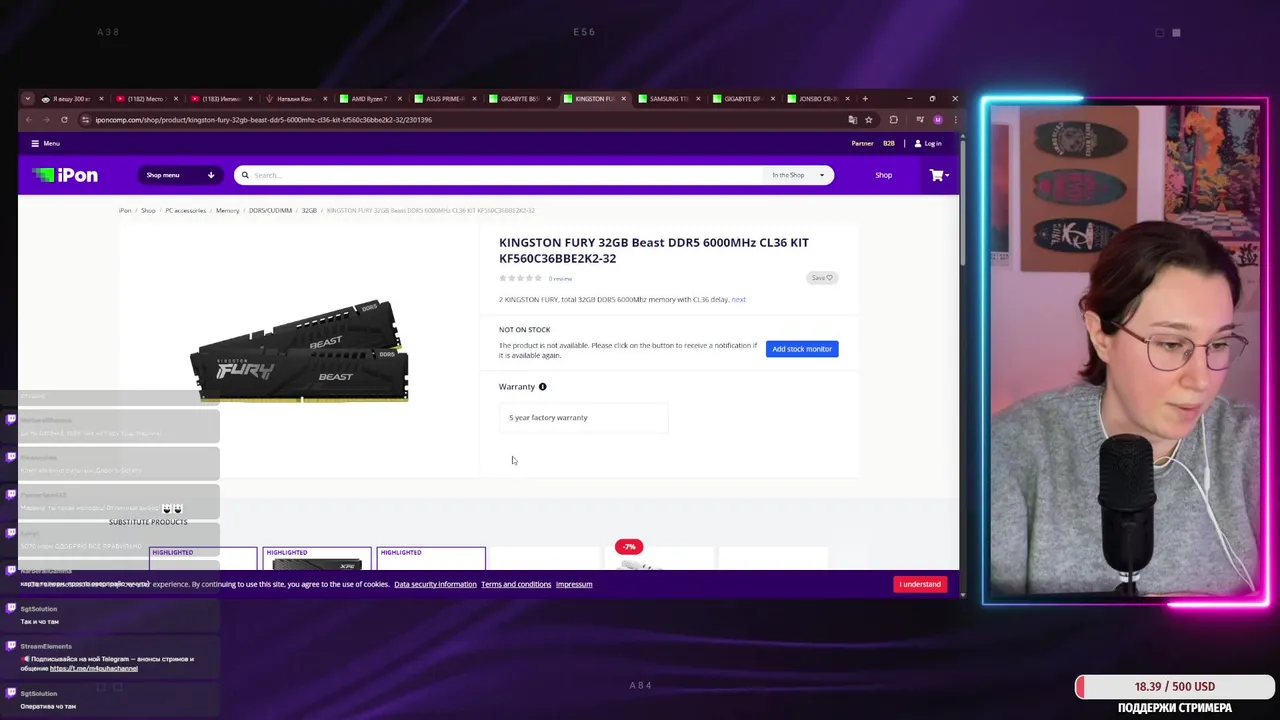
Task: Click the -7% discount badge
Action: coord(629,547)
